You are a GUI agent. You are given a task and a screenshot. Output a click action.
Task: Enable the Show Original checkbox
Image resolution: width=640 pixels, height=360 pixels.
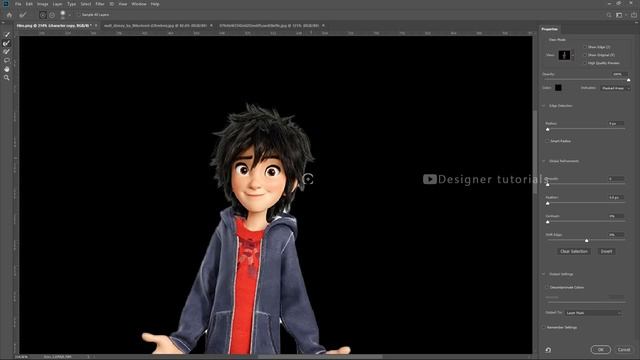[x=585, y=55]
